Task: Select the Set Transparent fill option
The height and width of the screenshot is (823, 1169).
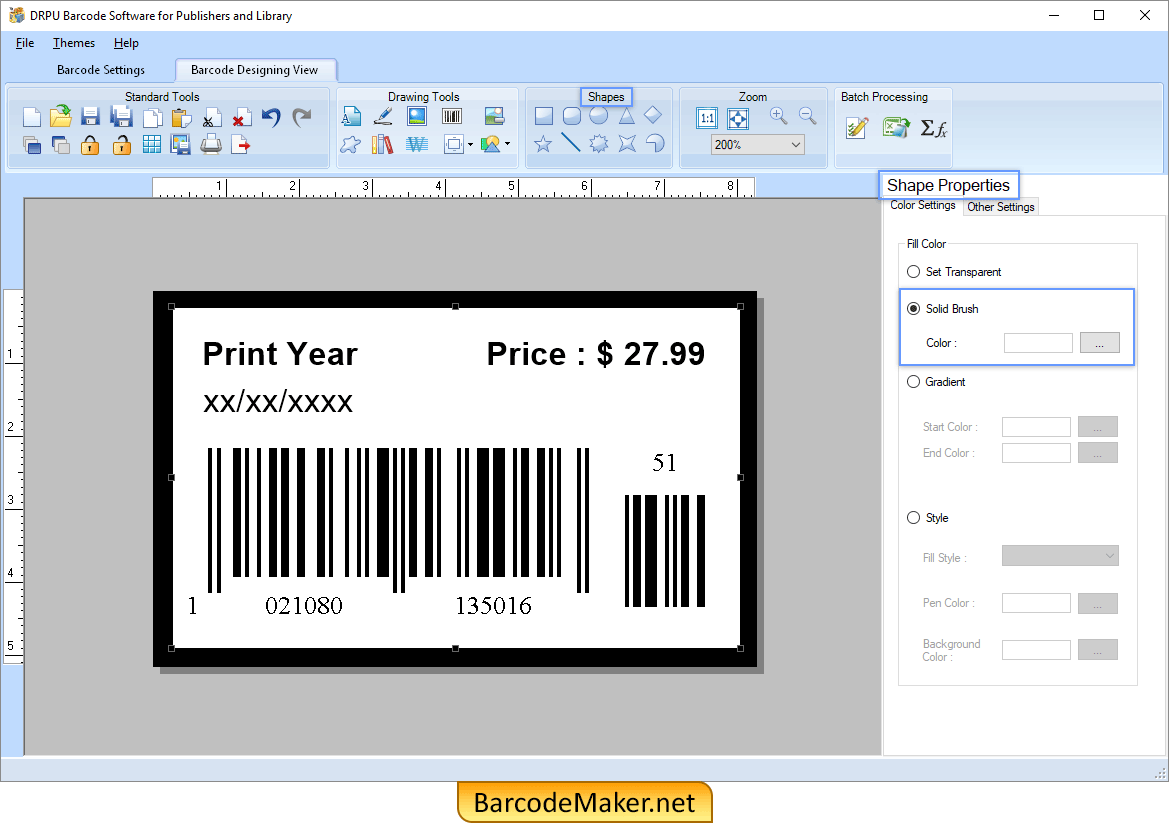Action: [x=913, y=272]
